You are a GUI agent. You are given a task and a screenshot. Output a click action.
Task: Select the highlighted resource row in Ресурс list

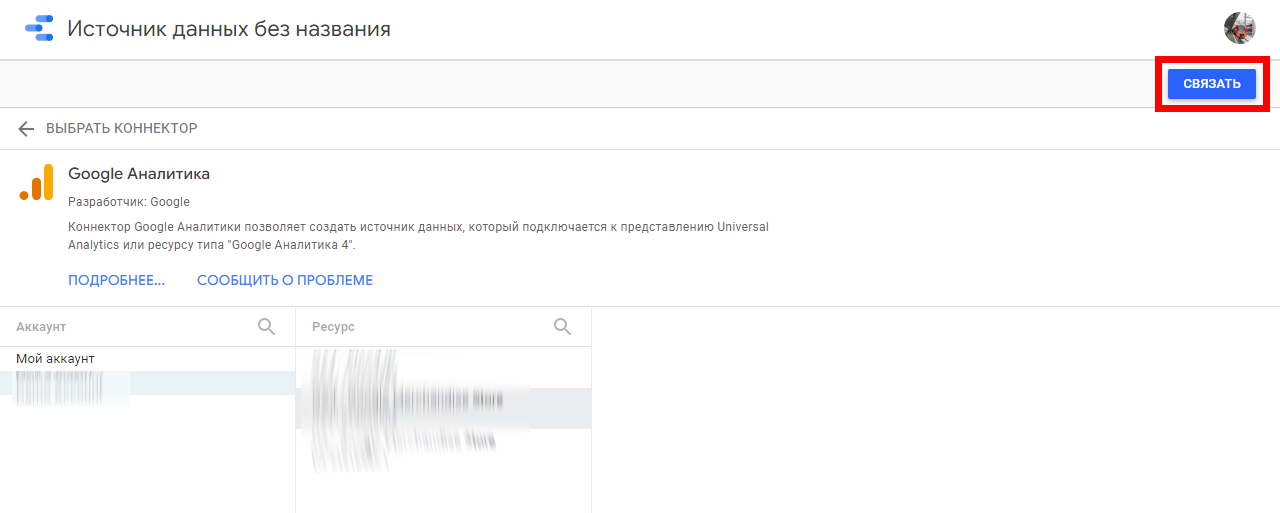tap(443, 408)
